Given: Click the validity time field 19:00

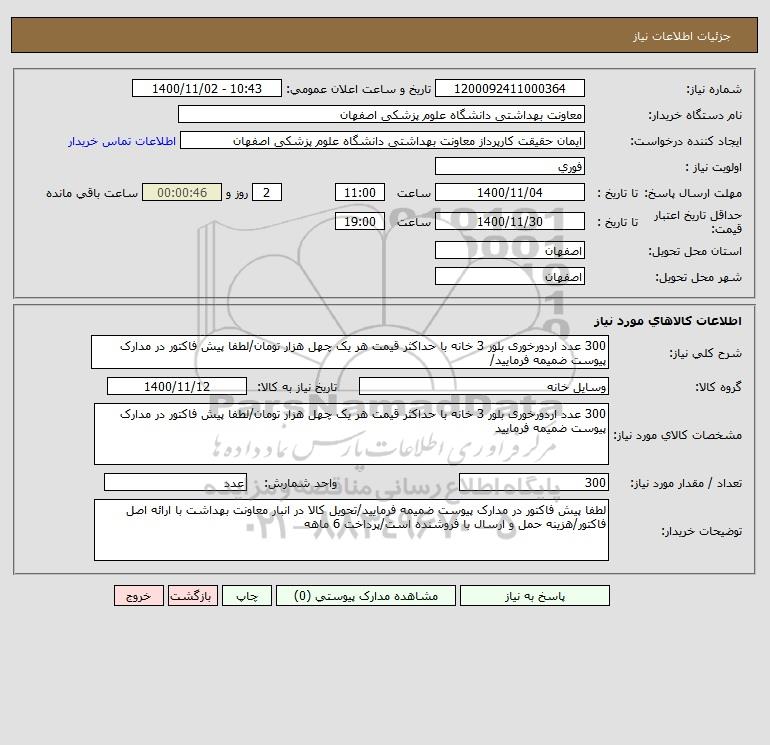Looking at the screenshot, I should click(359, 221).
